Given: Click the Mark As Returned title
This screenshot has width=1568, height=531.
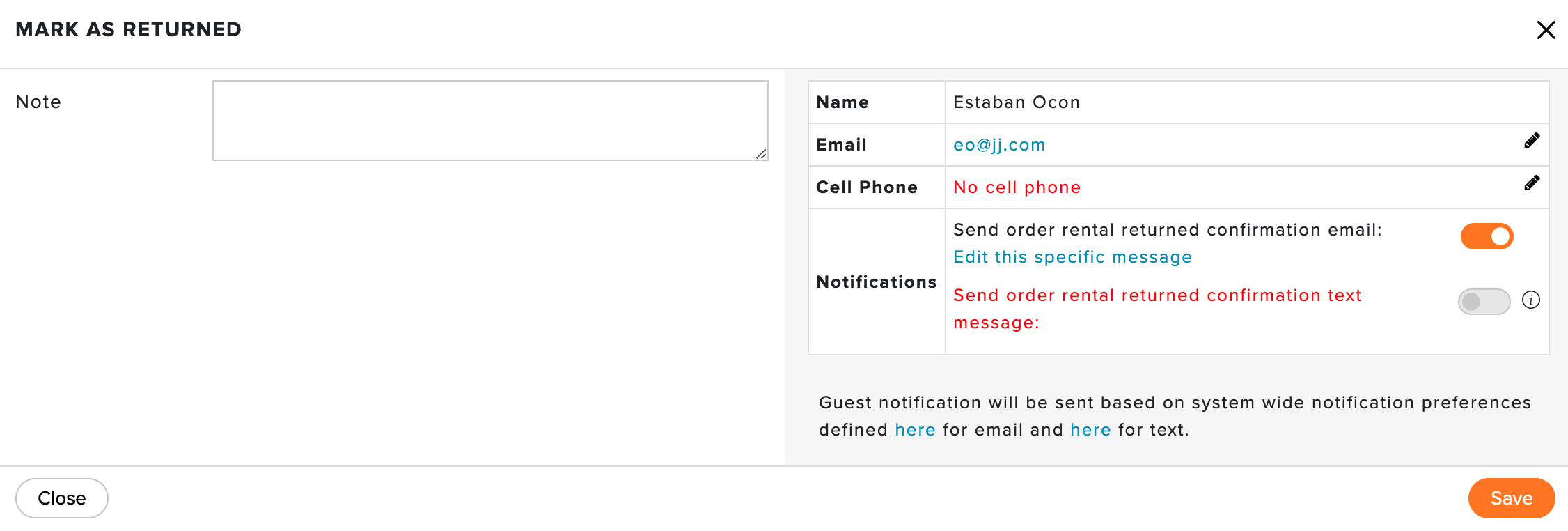Looking at the screenshot, I should (129, 29).
